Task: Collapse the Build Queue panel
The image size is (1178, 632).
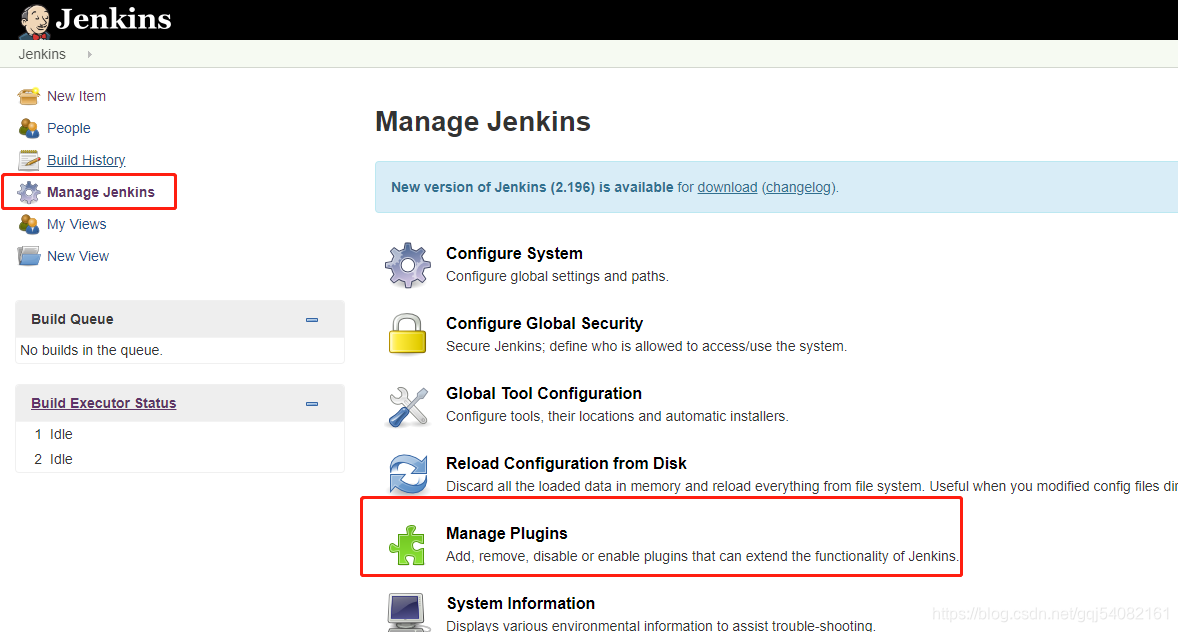Action: 312,320
